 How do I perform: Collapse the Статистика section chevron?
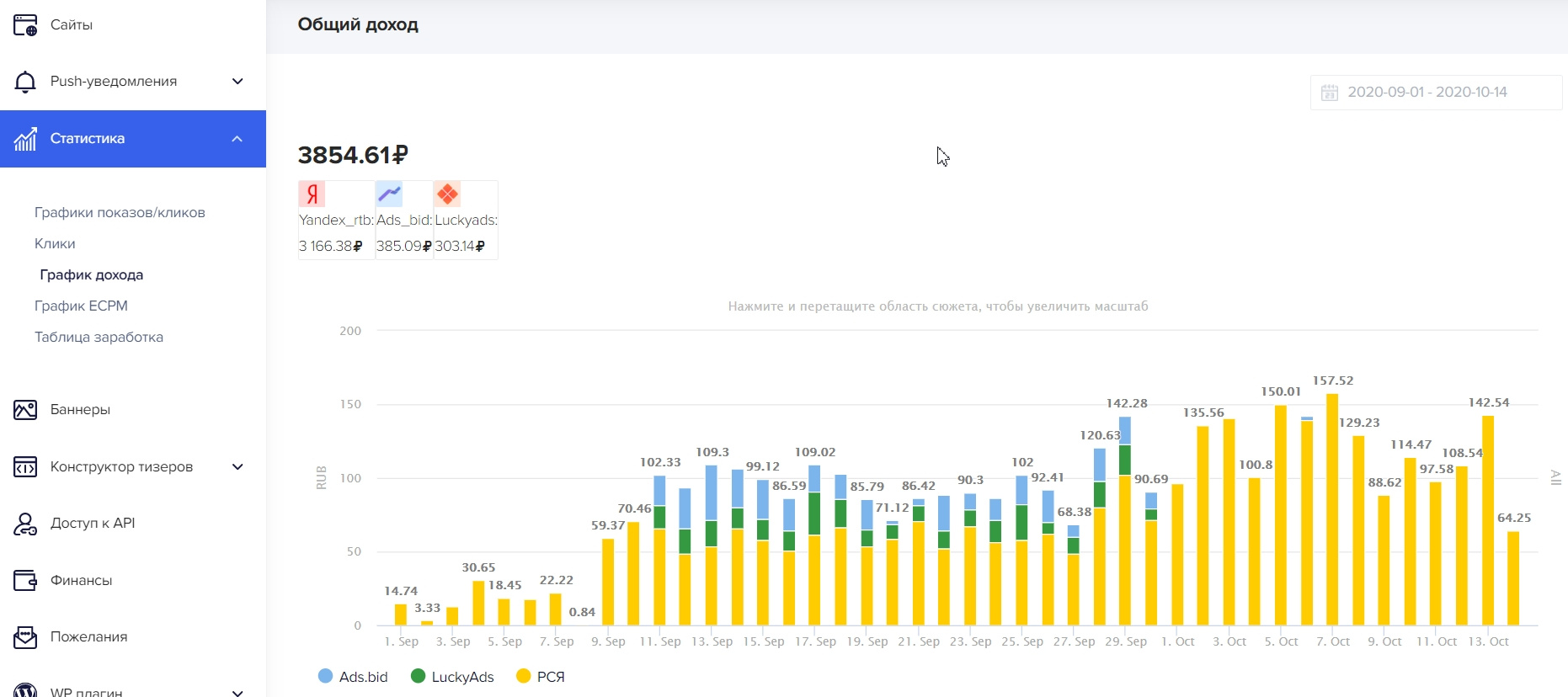pos(237,139)
